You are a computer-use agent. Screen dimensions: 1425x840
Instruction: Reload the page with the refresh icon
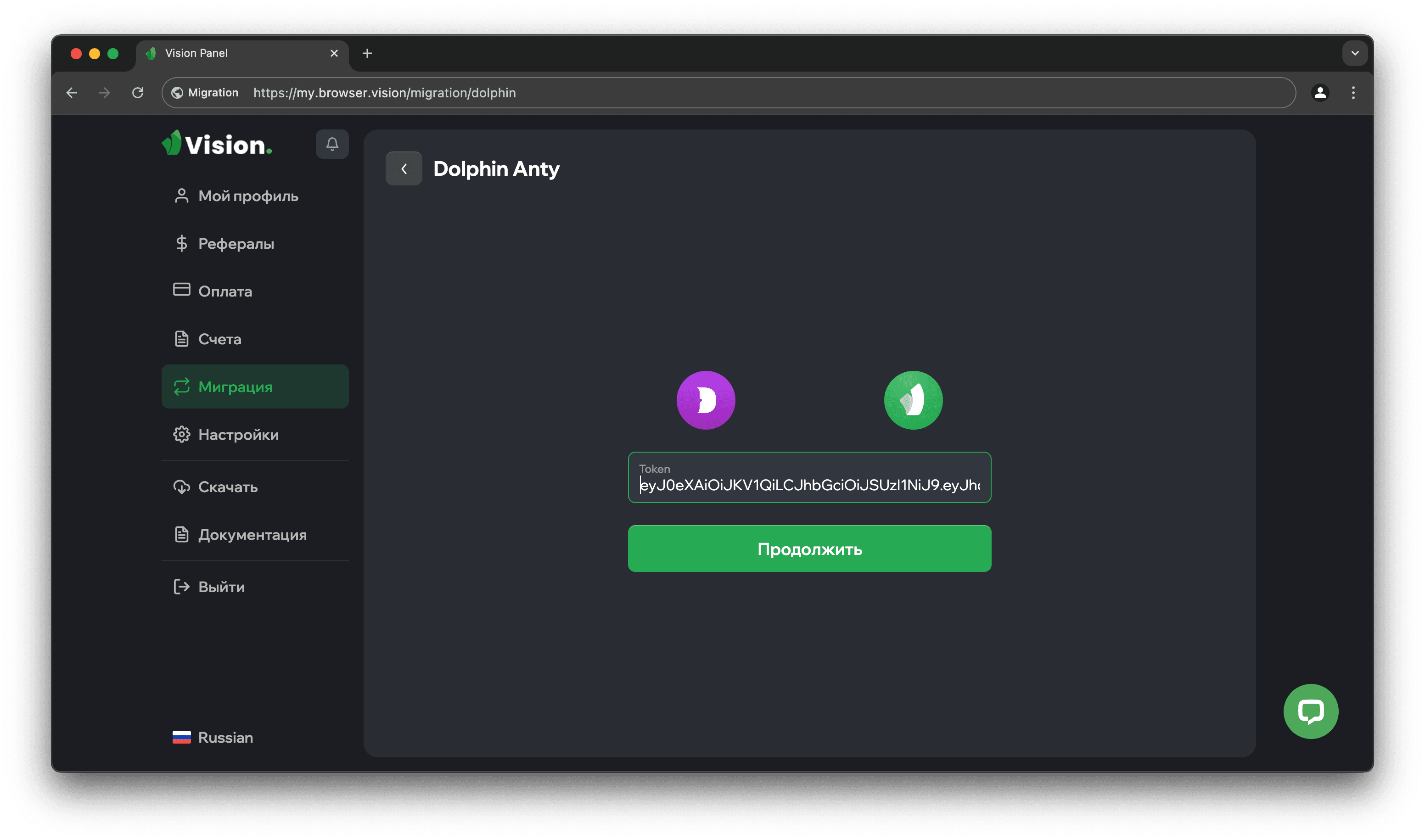pos(138,93)
